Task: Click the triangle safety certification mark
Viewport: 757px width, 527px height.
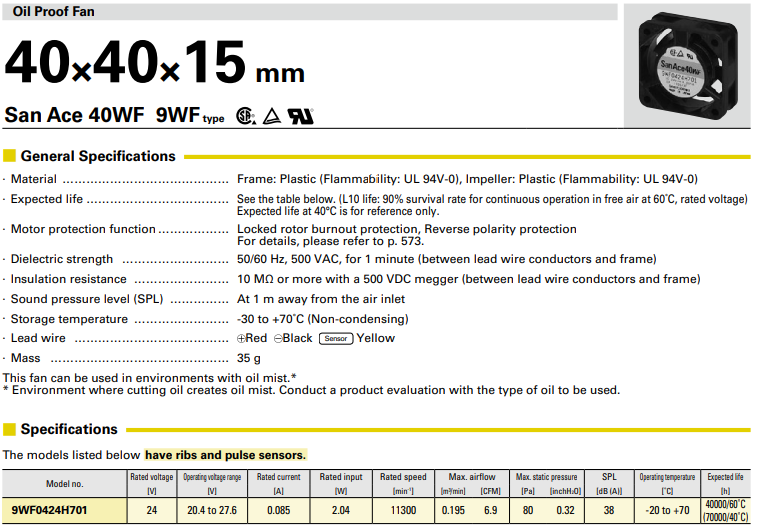Action: tap(270, 116)
